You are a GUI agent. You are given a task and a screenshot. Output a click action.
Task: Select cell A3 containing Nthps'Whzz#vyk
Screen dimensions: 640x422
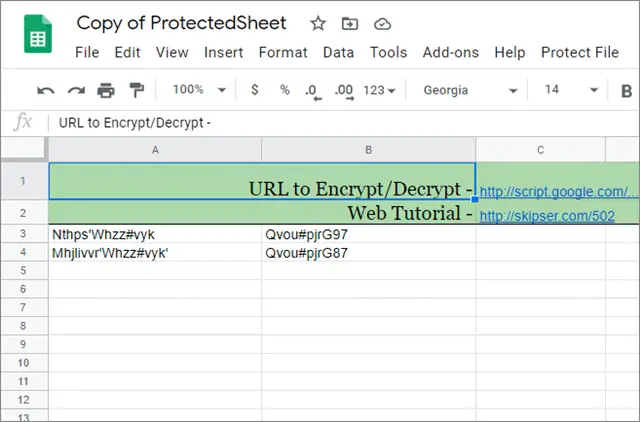(x=155, y=235)
